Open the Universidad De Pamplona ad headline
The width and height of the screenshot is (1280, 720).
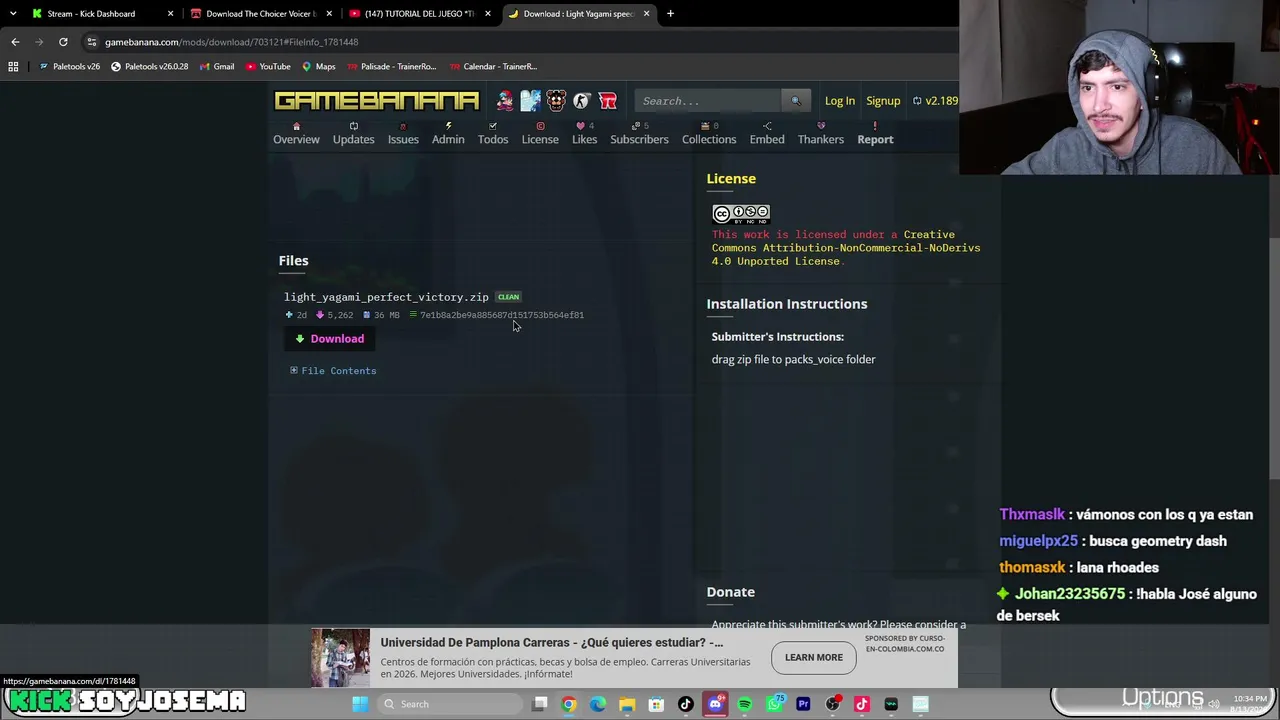coord(551,642)
